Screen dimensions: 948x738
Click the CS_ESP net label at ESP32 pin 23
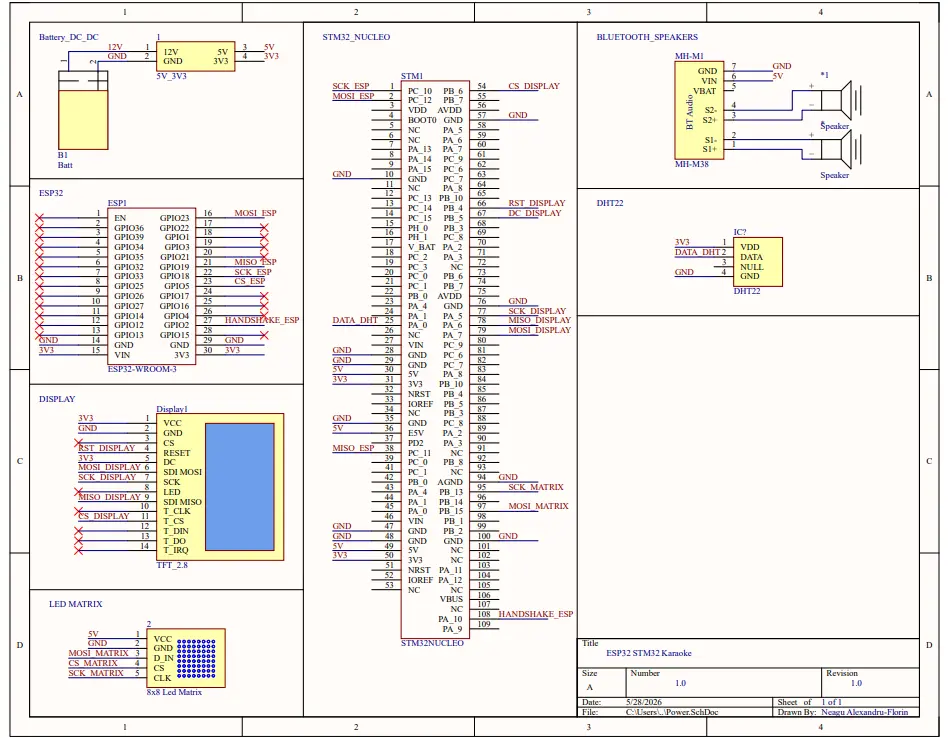[x=250, y=281]
